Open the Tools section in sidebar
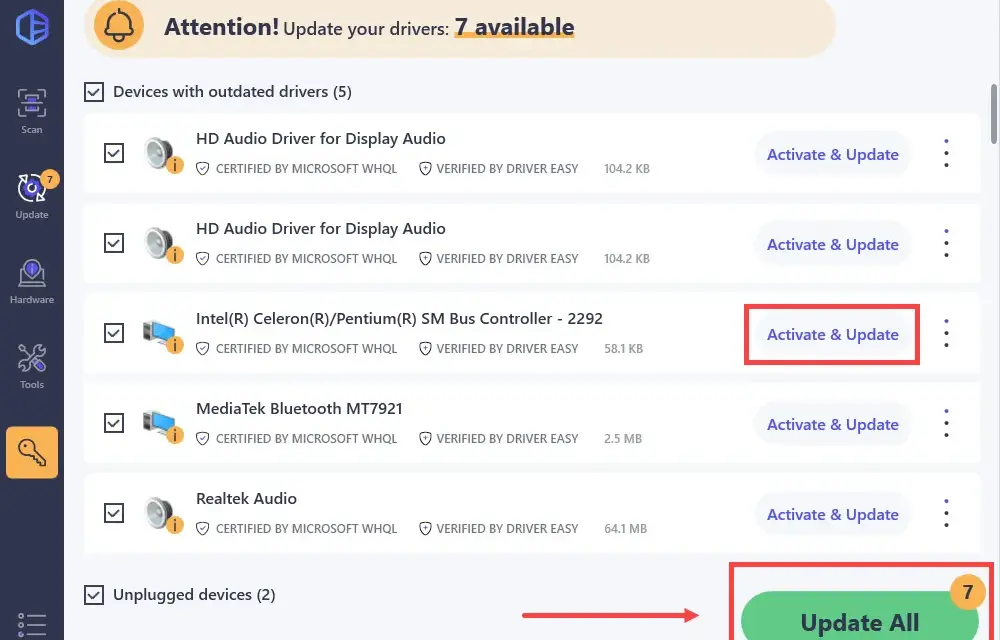 coord(32,366)
